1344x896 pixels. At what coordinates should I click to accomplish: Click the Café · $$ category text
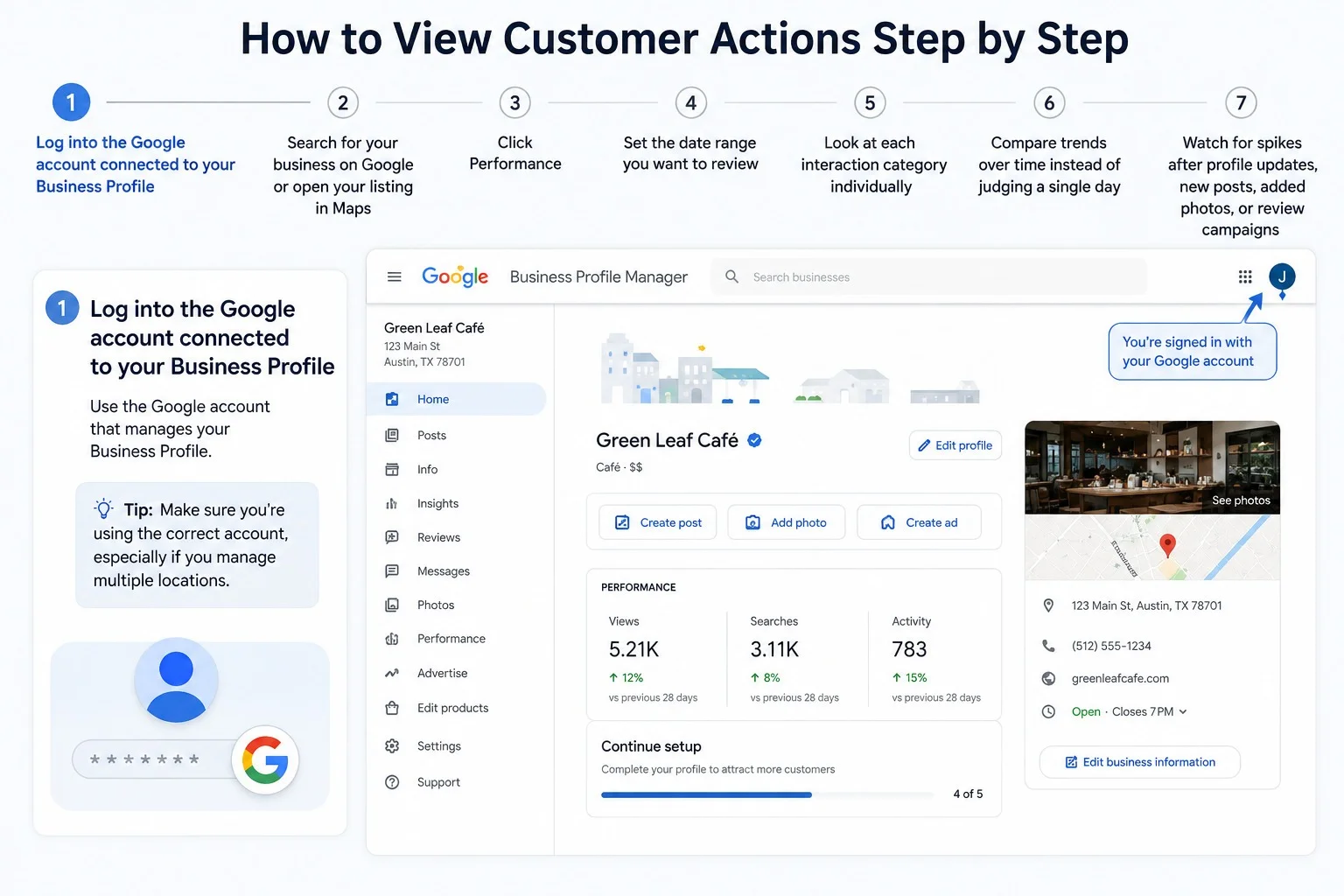619,467
